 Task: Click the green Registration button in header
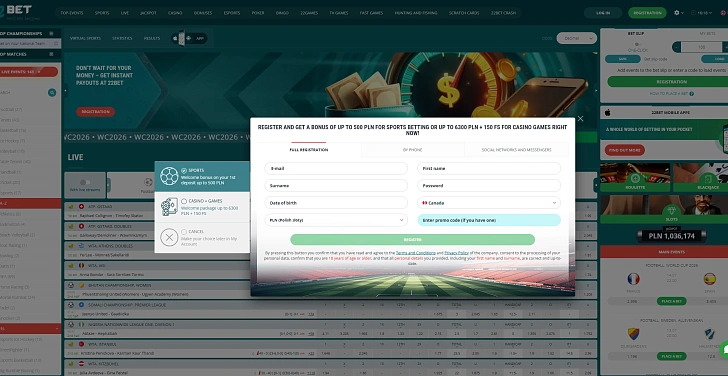(x=647, y=13)
